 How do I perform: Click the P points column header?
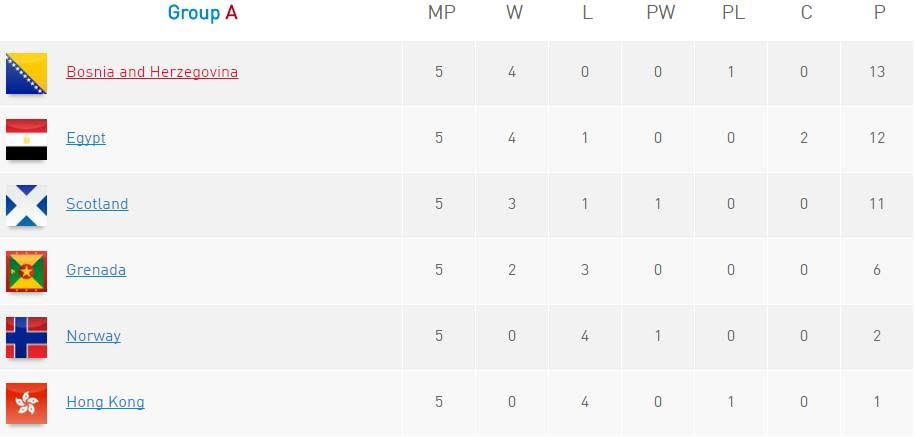click(x=879, y=13)
